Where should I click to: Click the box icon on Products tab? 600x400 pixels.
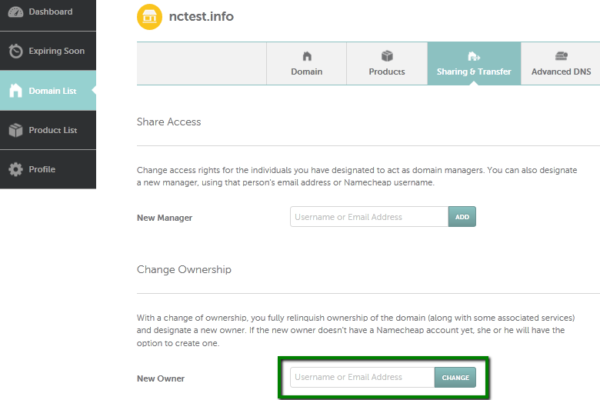coord(387,56)
